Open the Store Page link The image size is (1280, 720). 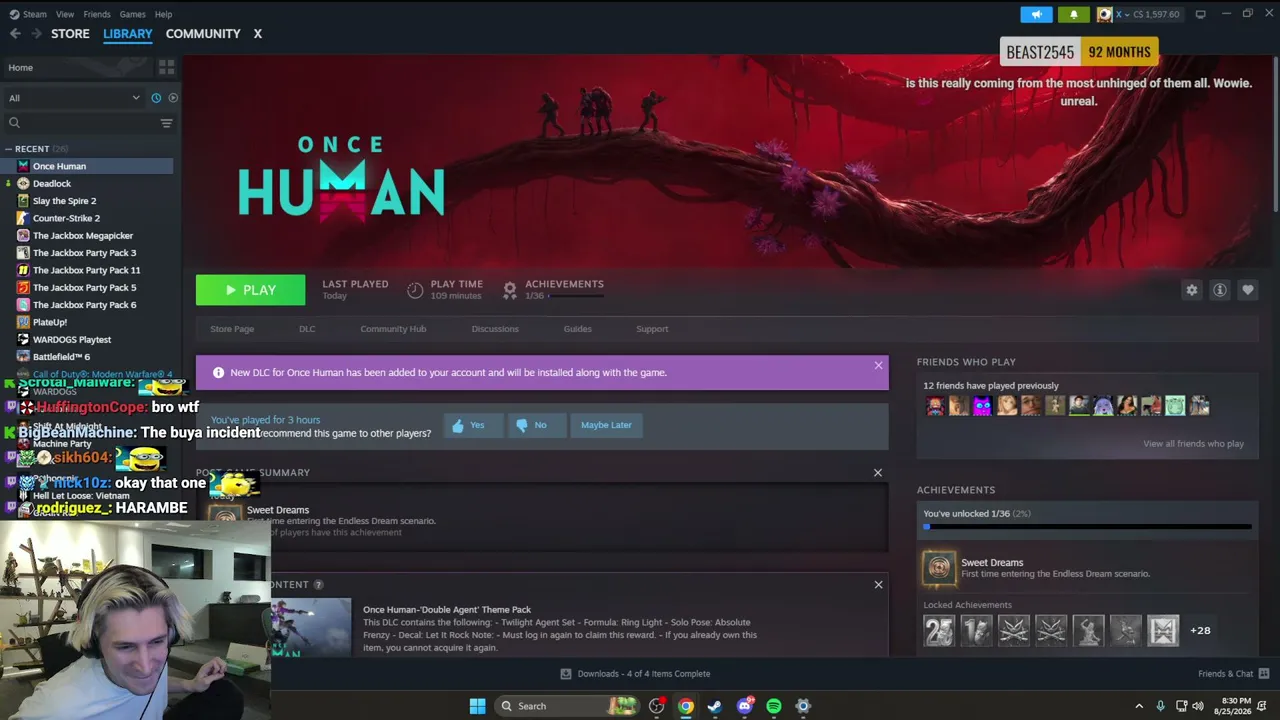click(232, 329)
